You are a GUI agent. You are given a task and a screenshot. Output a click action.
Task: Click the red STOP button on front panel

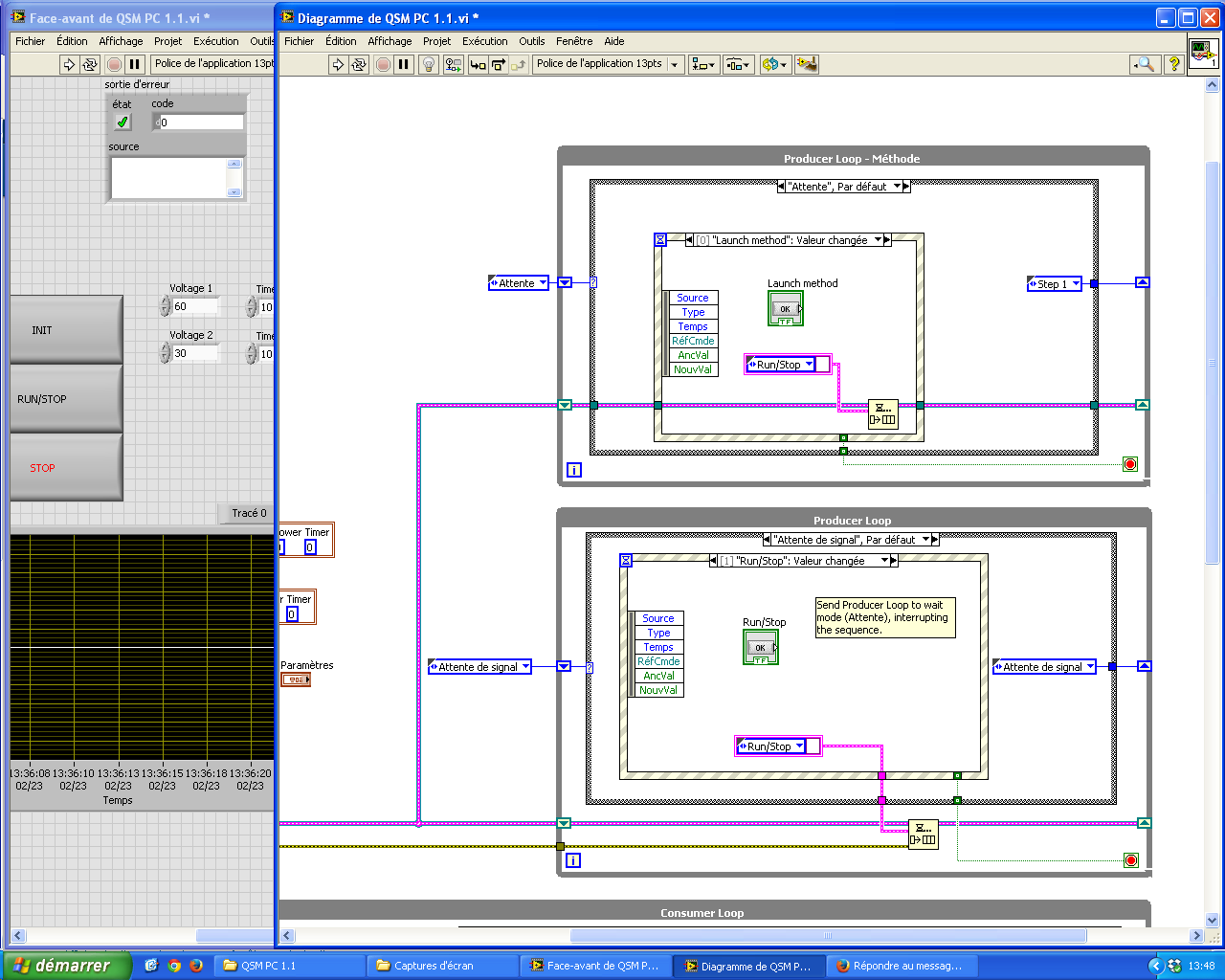click(66, 468)
